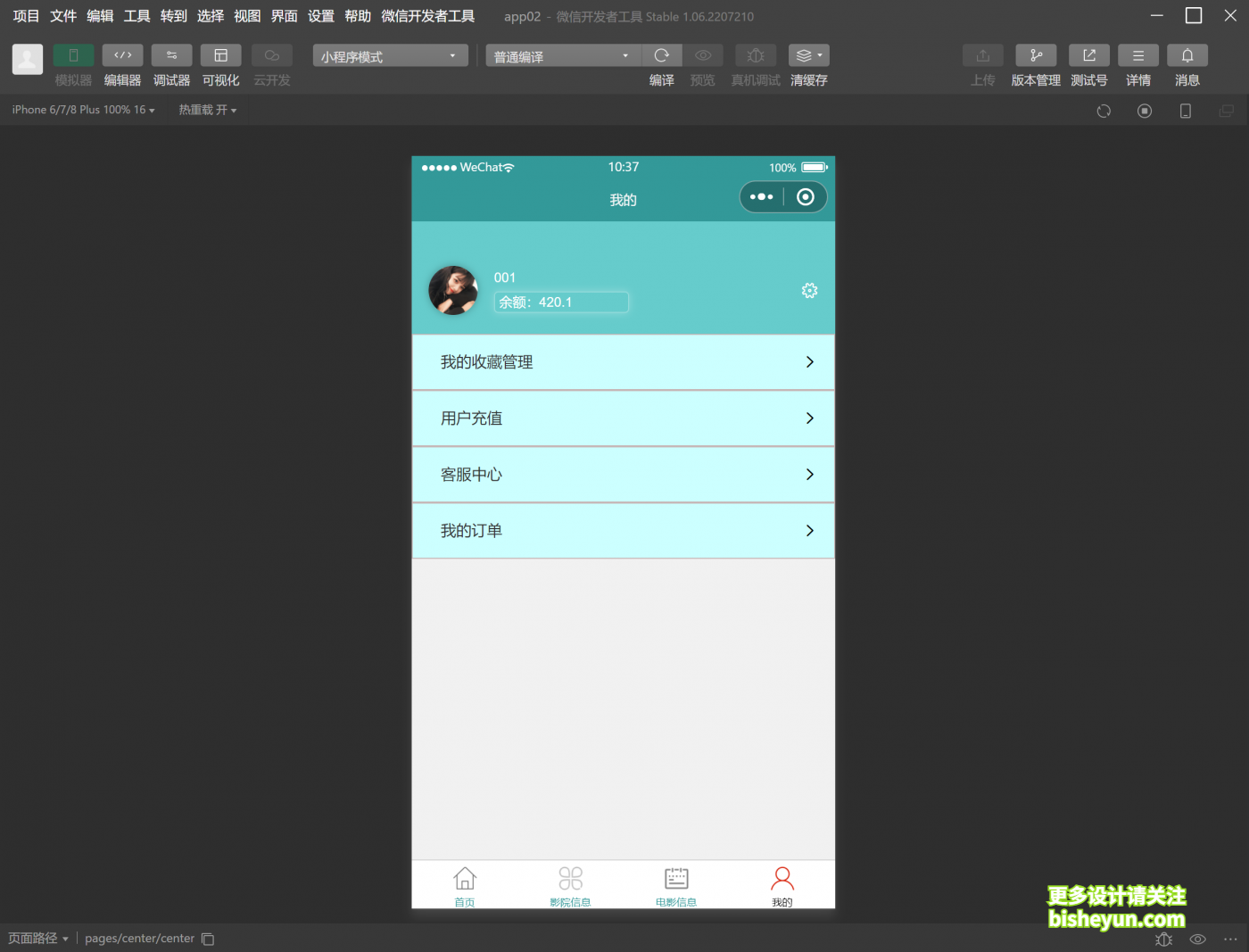Image resolution: width=1249 pixels, height=952 pixels.
Task: Click chevron arrow on 我的收藏管理
Action: 810,362
